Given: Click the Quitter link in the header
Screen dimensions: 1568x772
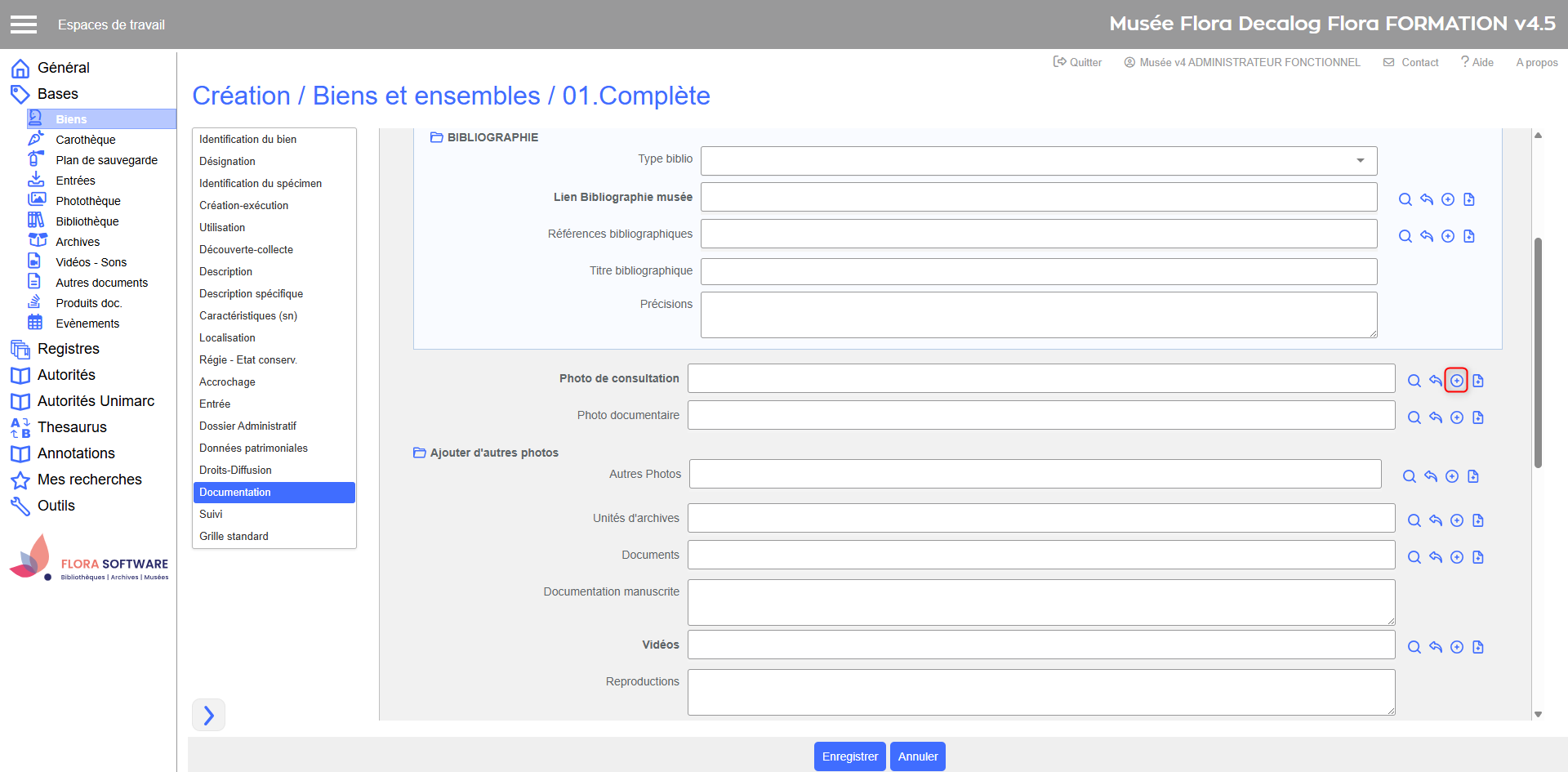Looking at the screenshot, I should tap(1077, 62).
